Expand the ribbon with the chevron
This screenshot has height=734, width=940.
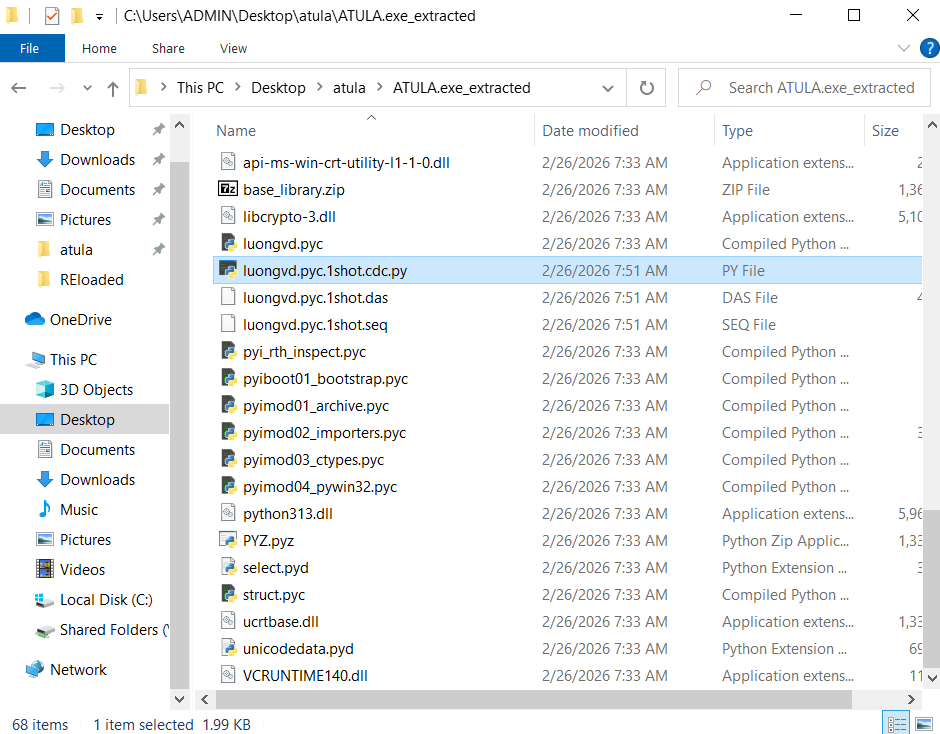click(903, 48)
